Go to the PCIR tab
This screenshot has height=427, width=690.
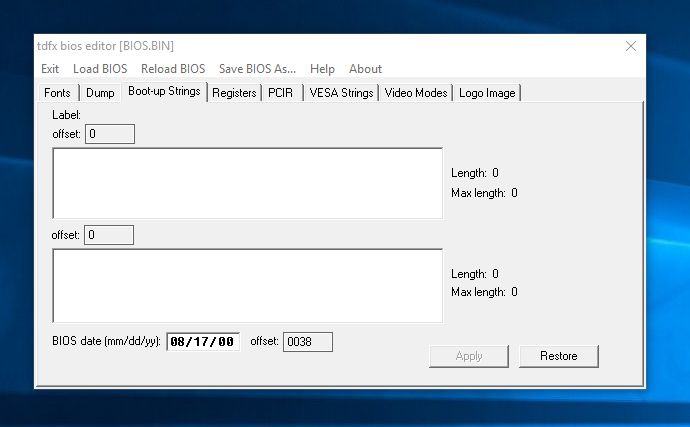tap(280, 93)
